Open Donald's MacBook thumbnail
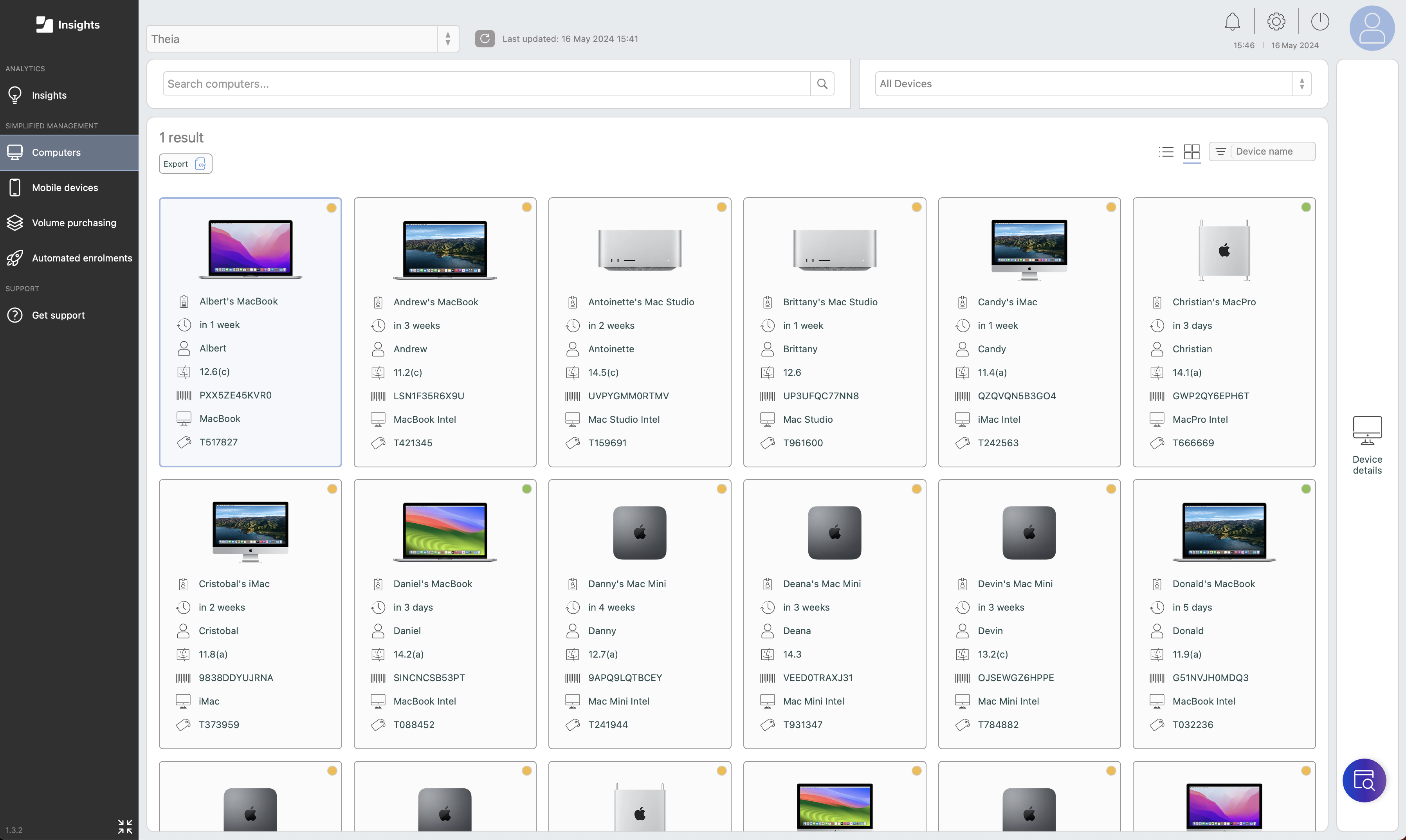The image size is (1406, 840). click(x=1224, y=532)
